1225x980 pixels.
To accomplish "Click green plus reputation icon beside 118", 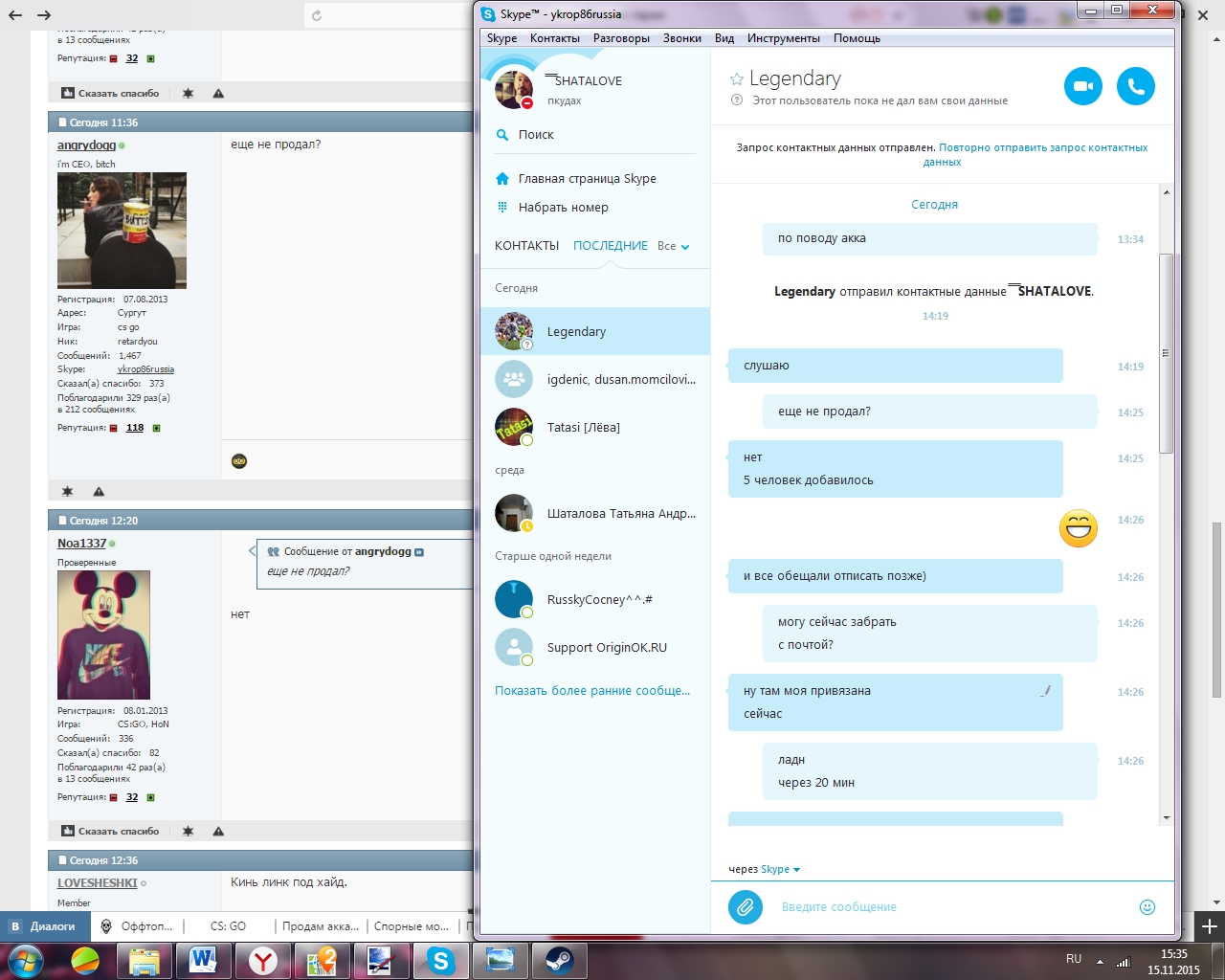I will pos(157,428).
